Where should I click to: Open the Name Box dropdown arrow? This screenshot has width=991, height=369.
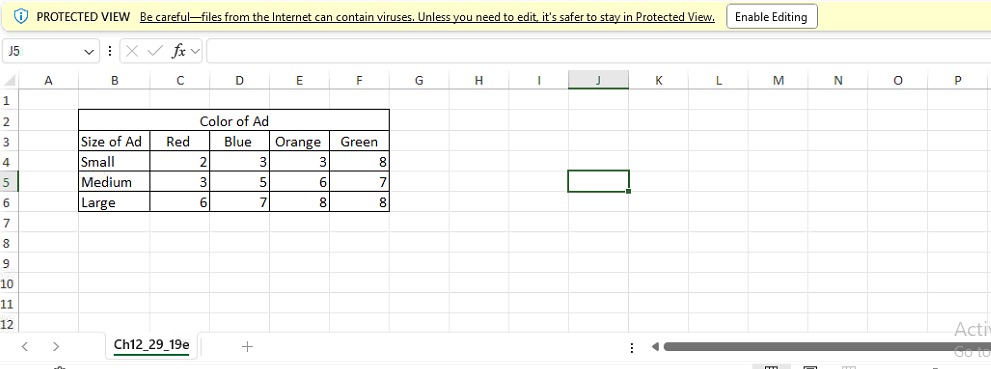(88, 52)
